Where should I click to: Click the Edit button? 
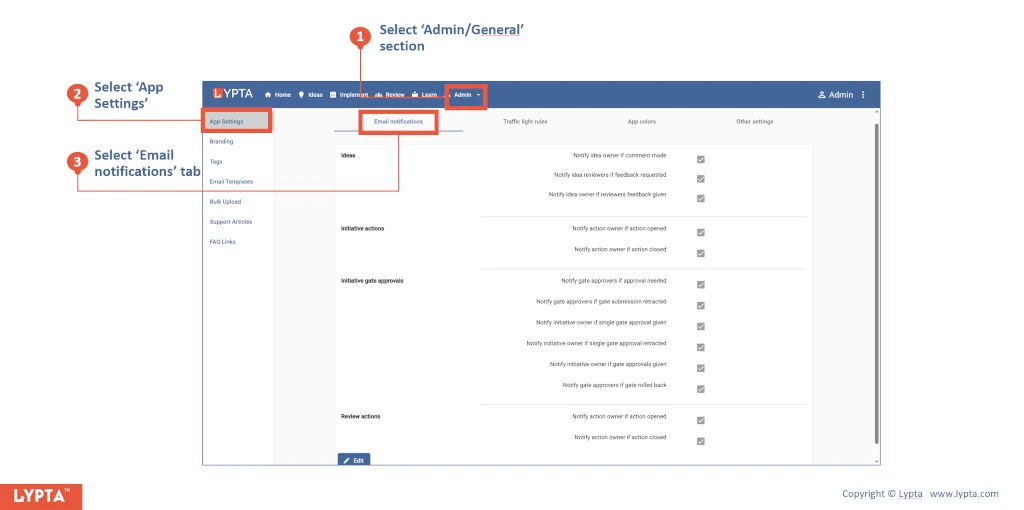click(354, 460)
